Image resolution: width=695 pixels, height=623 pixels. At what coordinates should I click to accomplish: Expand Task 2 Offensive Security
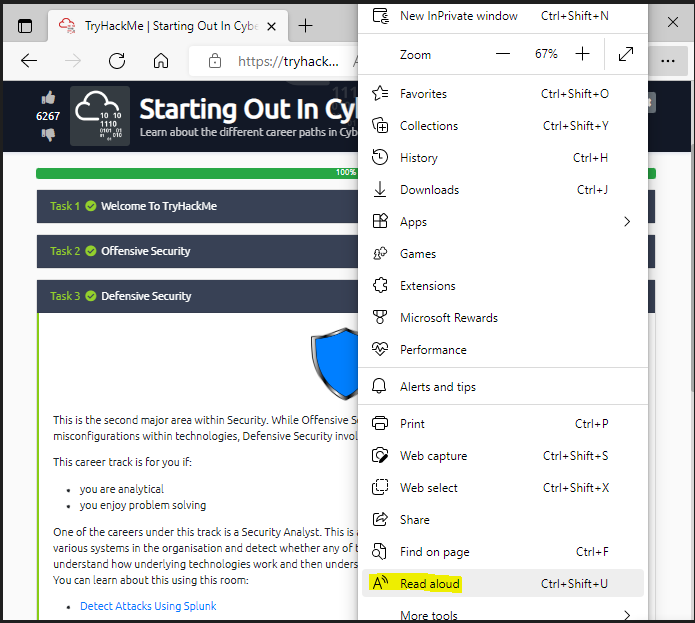pos(197,251)
